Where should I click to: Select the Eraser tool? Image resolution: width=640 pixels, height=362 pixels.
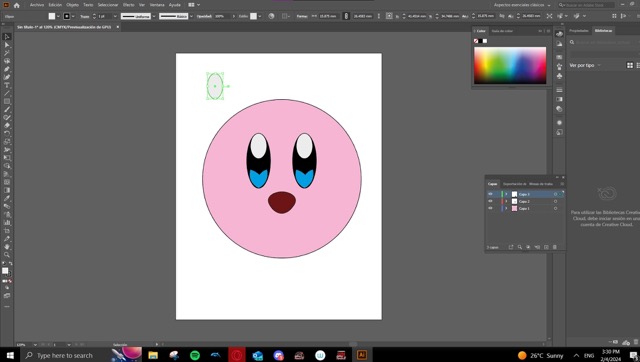(x=7, y=126)
